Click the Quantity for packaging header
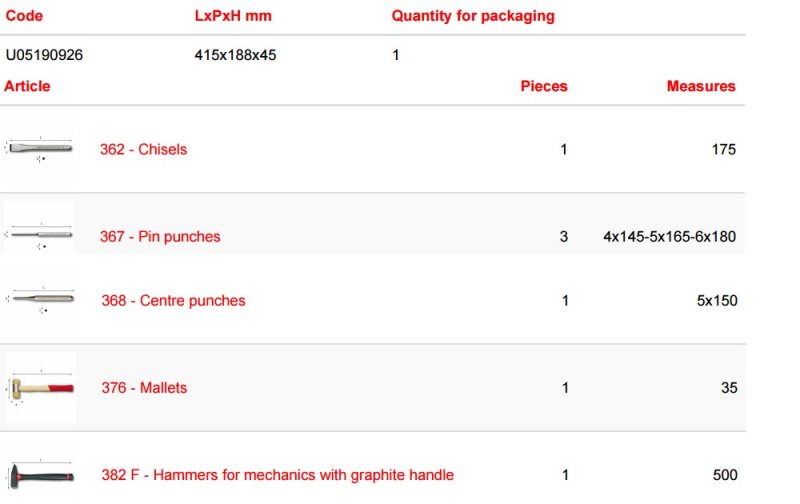800x504 pixels. 473,16
